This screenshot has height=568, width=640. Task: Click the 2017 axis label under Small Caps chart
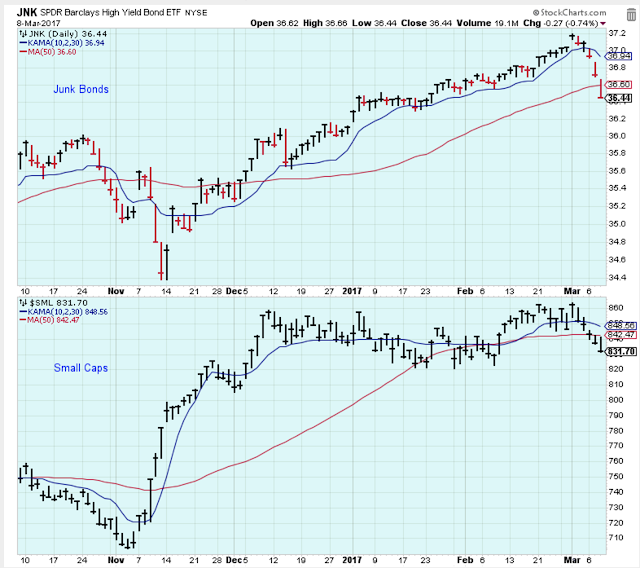click(x=352, y=560)
